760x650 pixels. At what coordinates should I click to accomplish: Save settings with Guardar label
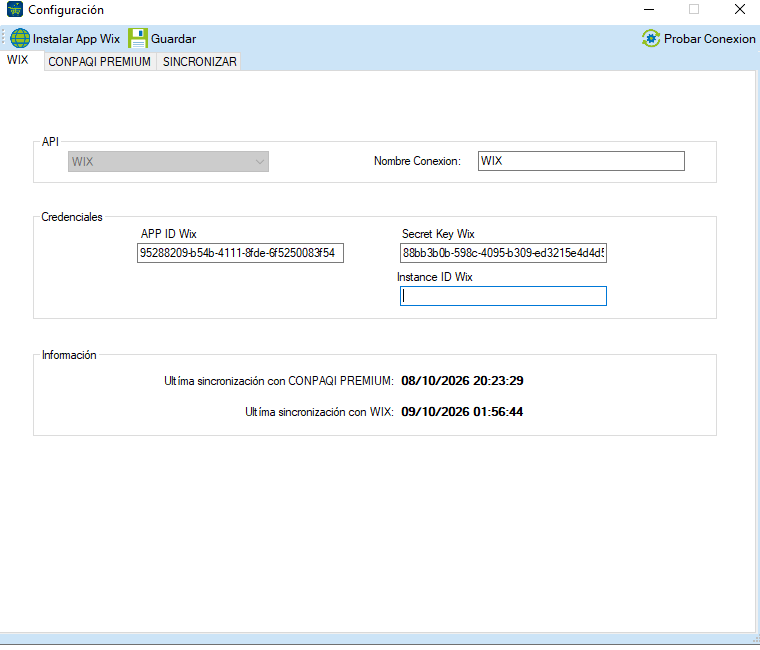(x=174, y=39)
